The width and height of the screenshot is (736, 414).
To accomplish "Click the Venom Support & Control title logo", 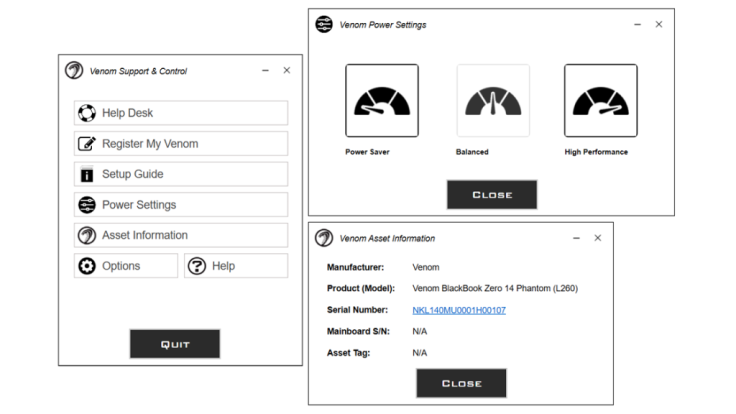I will pos(74,70).
